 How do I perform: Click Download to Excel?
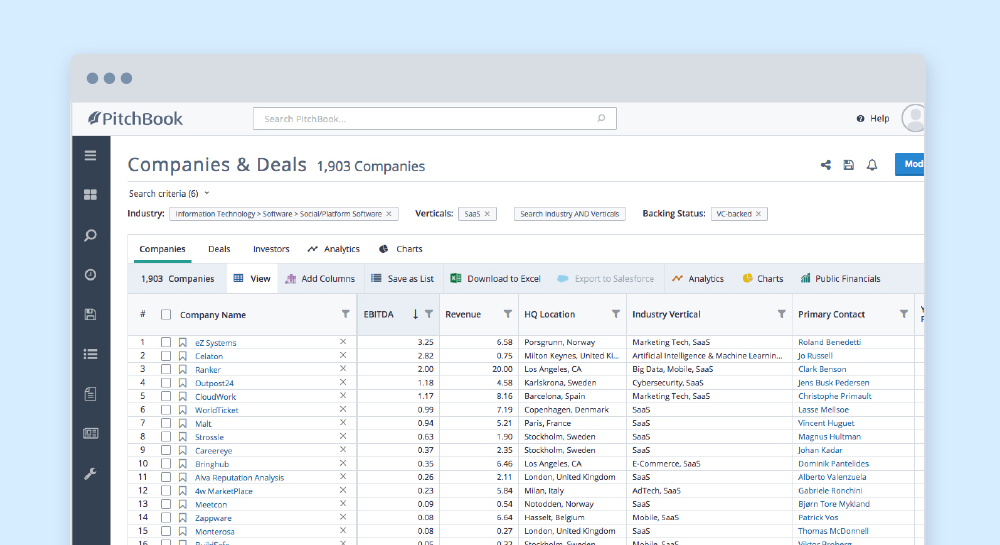click(496, 279)
